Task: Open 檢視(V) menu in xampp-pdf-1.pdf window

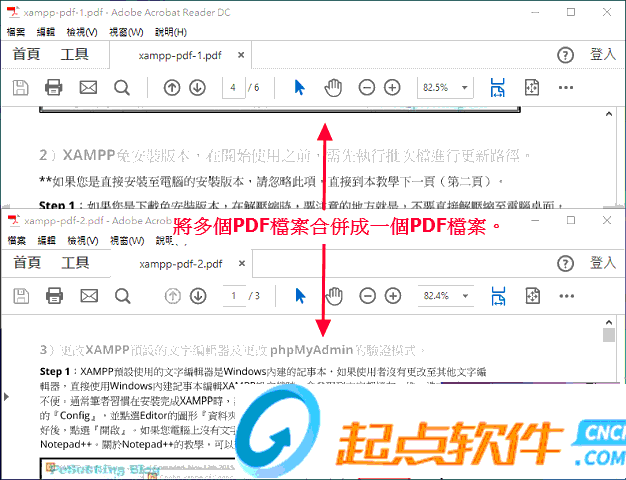Action: point(82,32)
